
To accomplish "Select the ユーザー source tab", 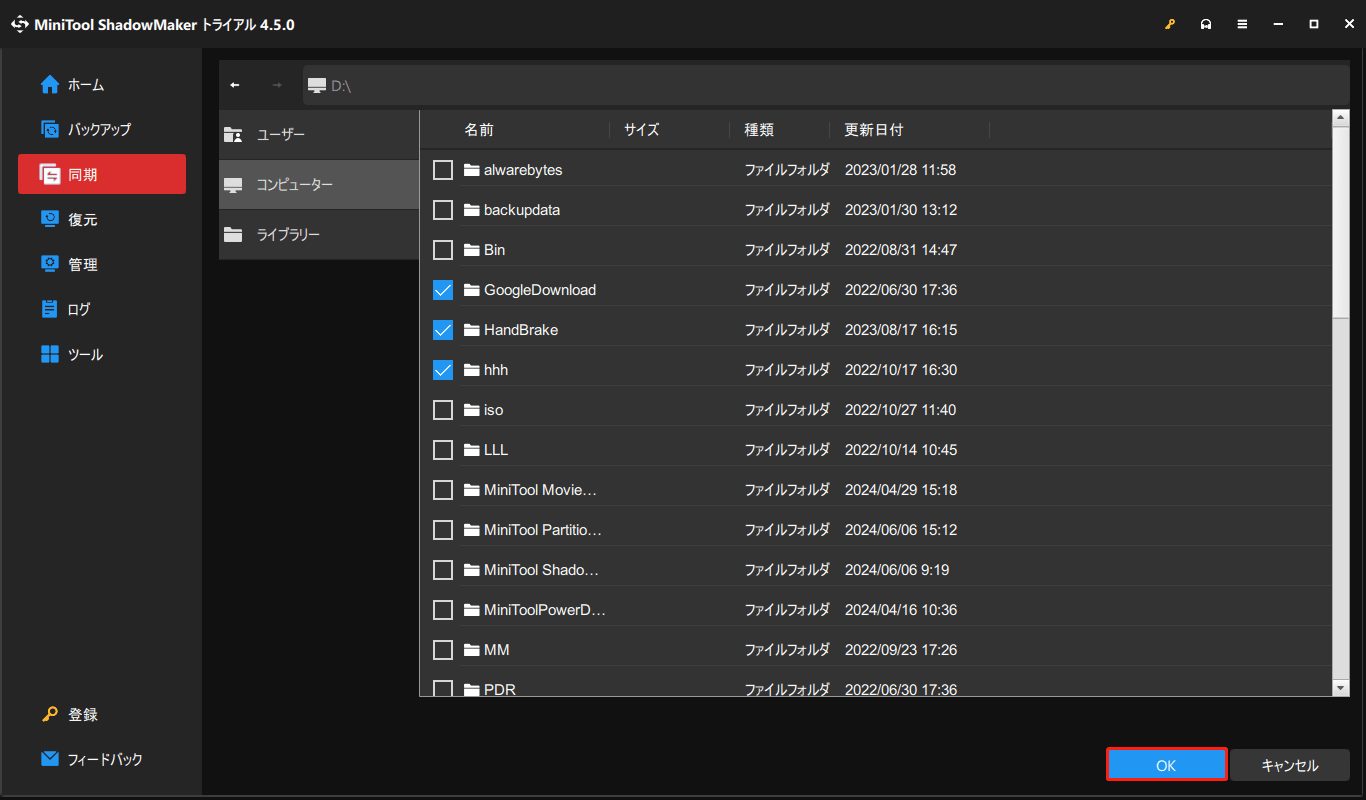I will coord(319,135).
